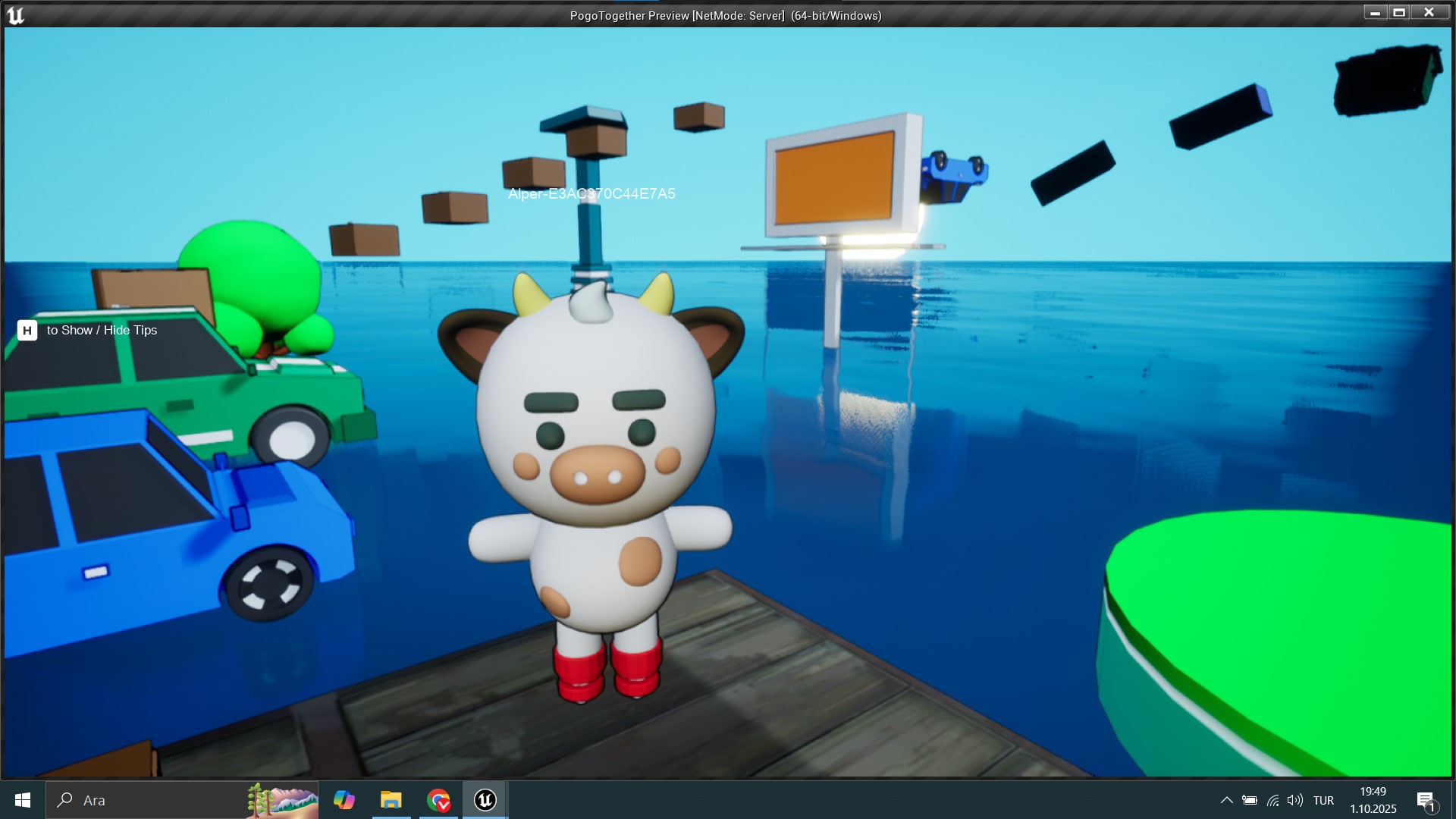Minimize the PogoTogether Preview window

1374,12
